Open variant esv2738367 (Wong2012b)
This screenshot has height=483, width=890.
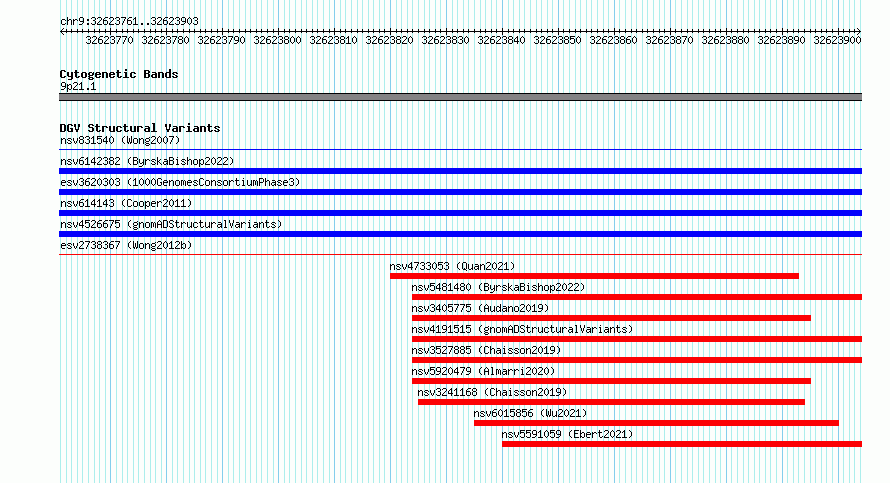pyautogui.click(x=126, y=245)
